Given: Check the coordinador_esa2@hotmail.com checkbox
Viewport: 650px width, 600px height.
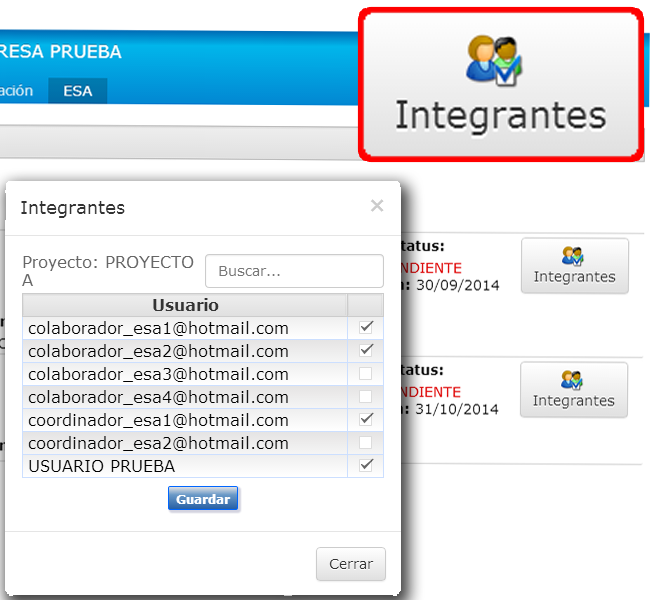Looking at the screenshot, I should pyautogui.click(x=366, y=443).
